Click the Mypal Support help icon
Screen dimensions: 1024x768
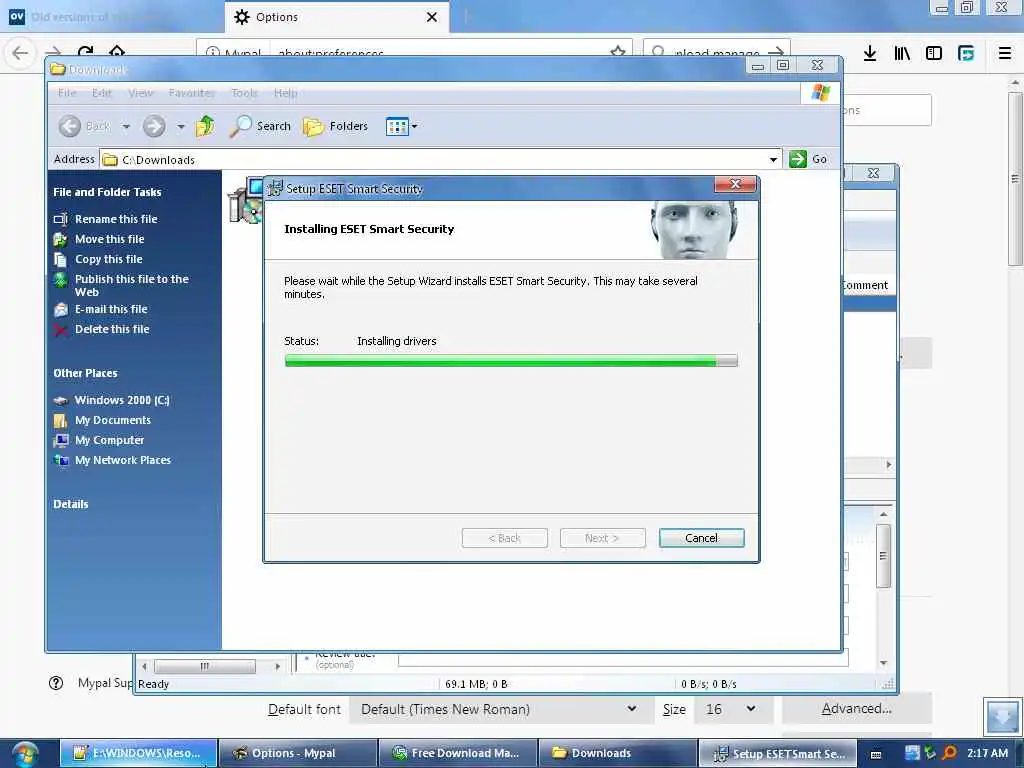[56, 683]
